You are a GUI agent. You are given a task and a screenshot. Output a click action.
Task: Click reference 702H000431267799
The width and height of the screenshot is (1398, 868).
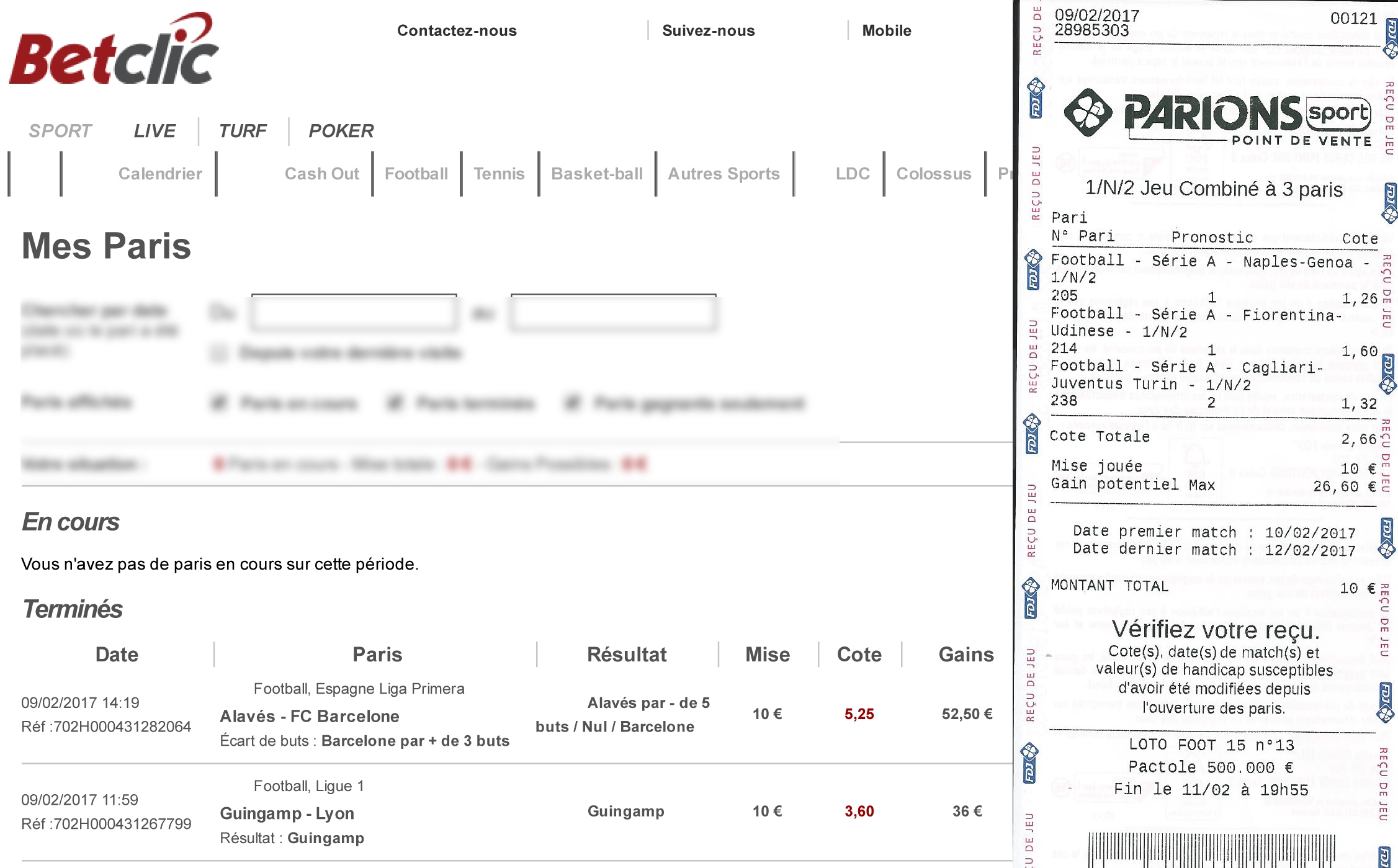point(106,824)
